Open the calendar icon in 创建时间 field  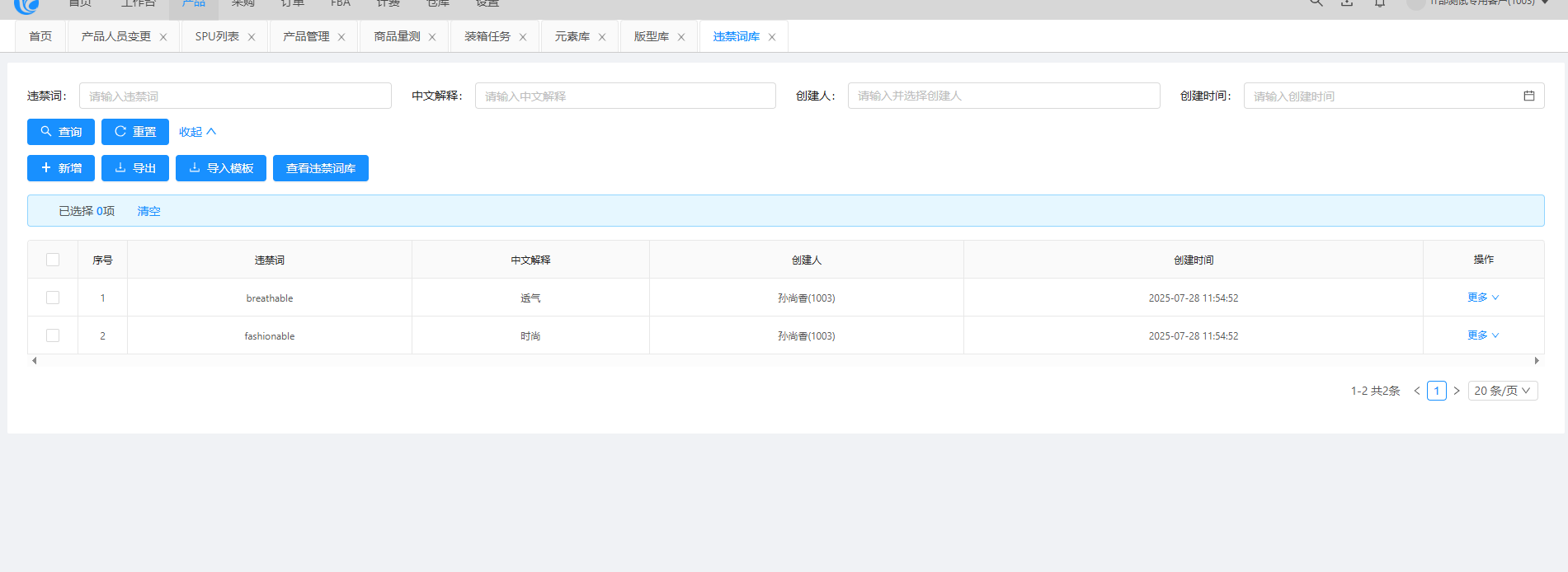point(1528,96)
